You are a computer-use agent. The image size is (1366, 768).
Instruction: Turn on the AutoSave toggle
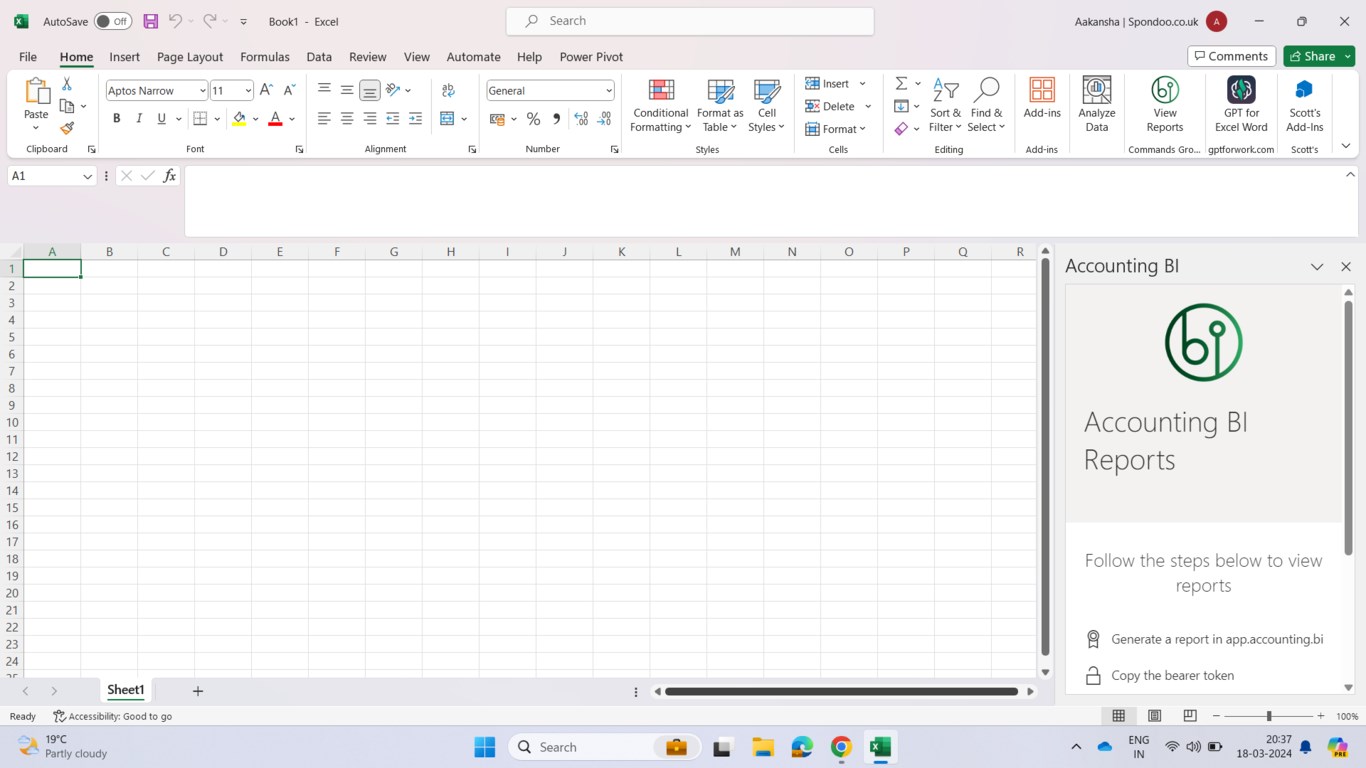113,21
